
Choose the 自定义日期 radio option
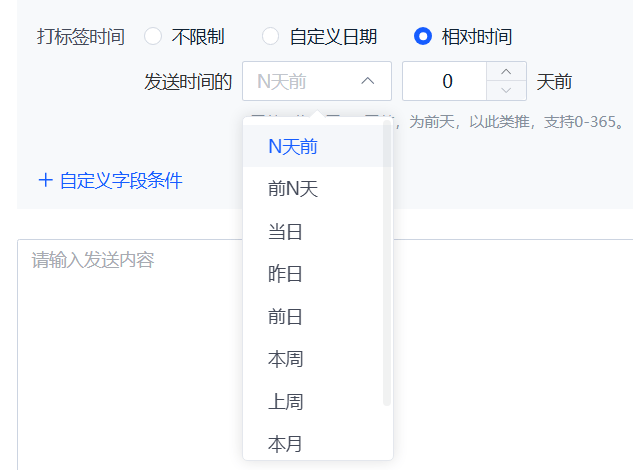click(x=270, y=37)
